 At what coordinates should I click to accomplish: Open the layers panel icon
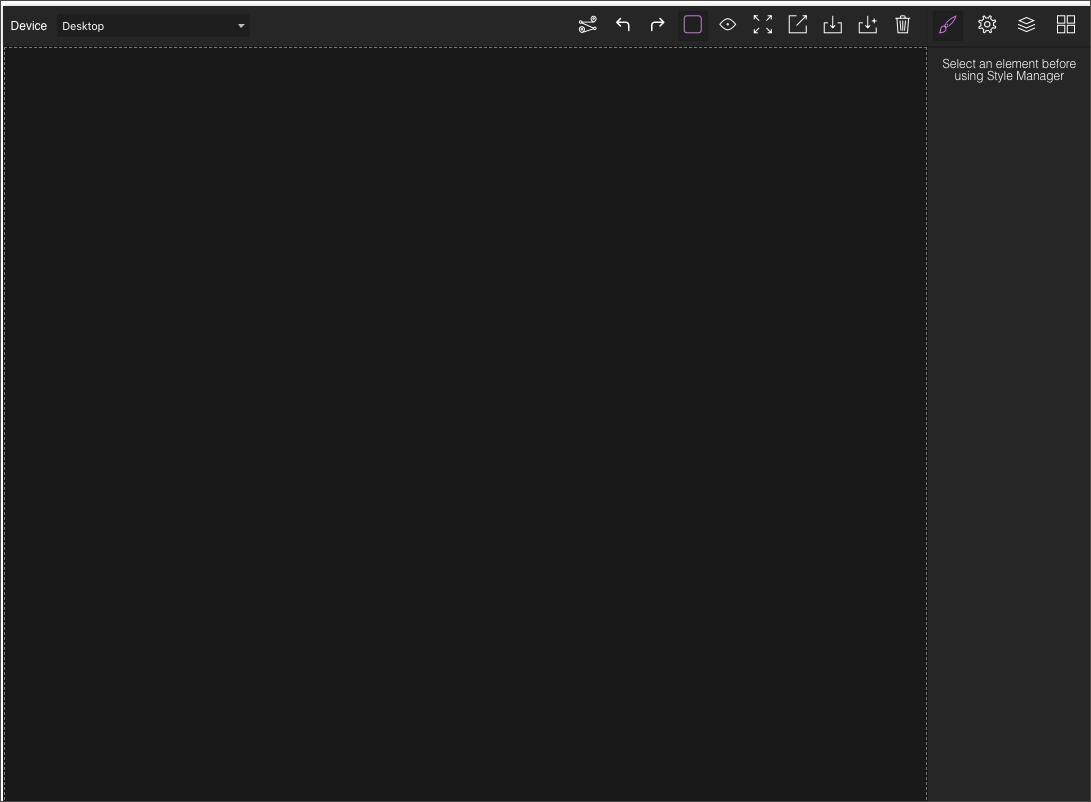1026,25
